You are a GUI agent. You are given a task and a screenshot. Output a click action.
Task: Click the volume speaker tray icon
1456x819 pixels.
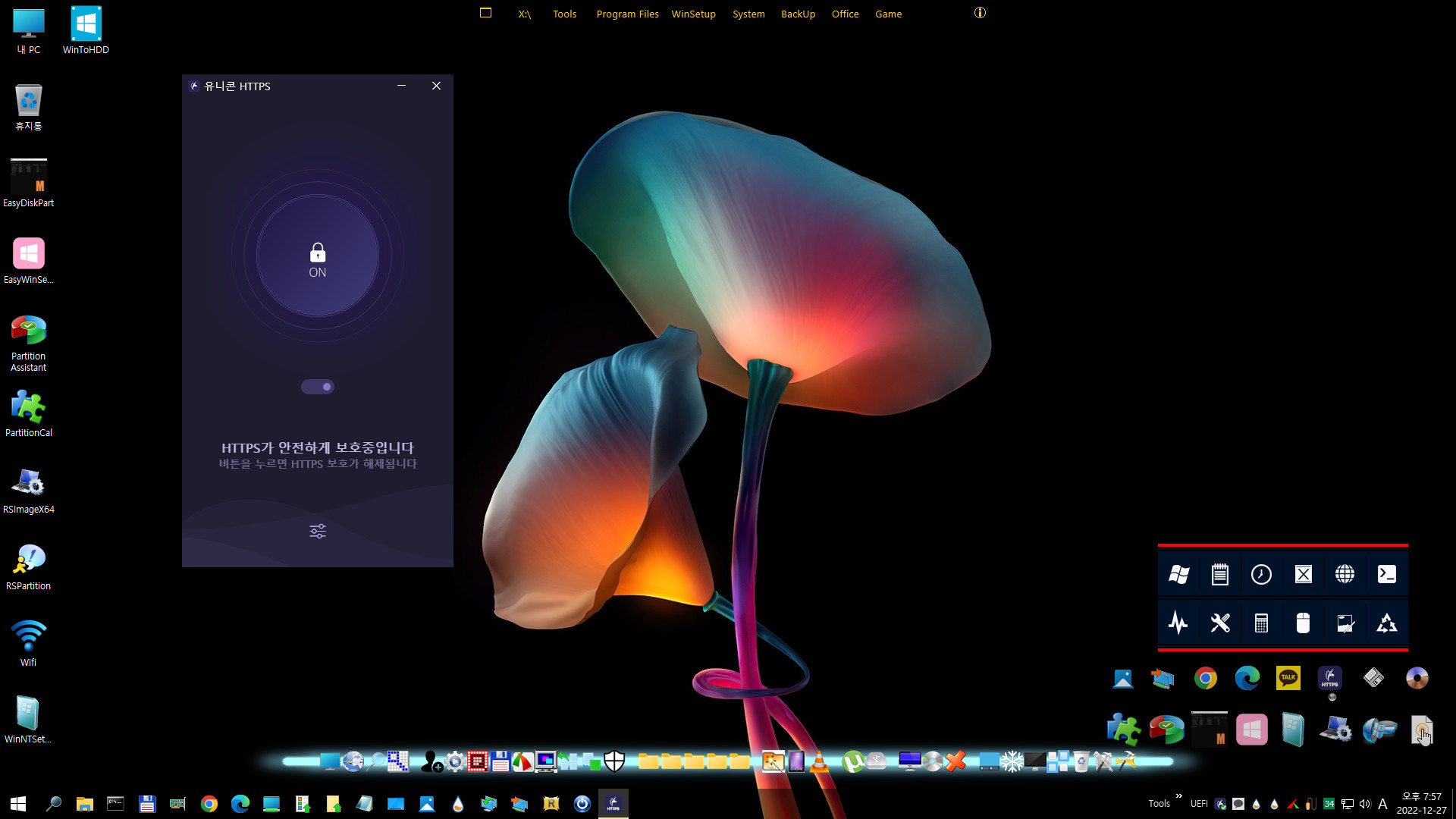click(1365, 804)
